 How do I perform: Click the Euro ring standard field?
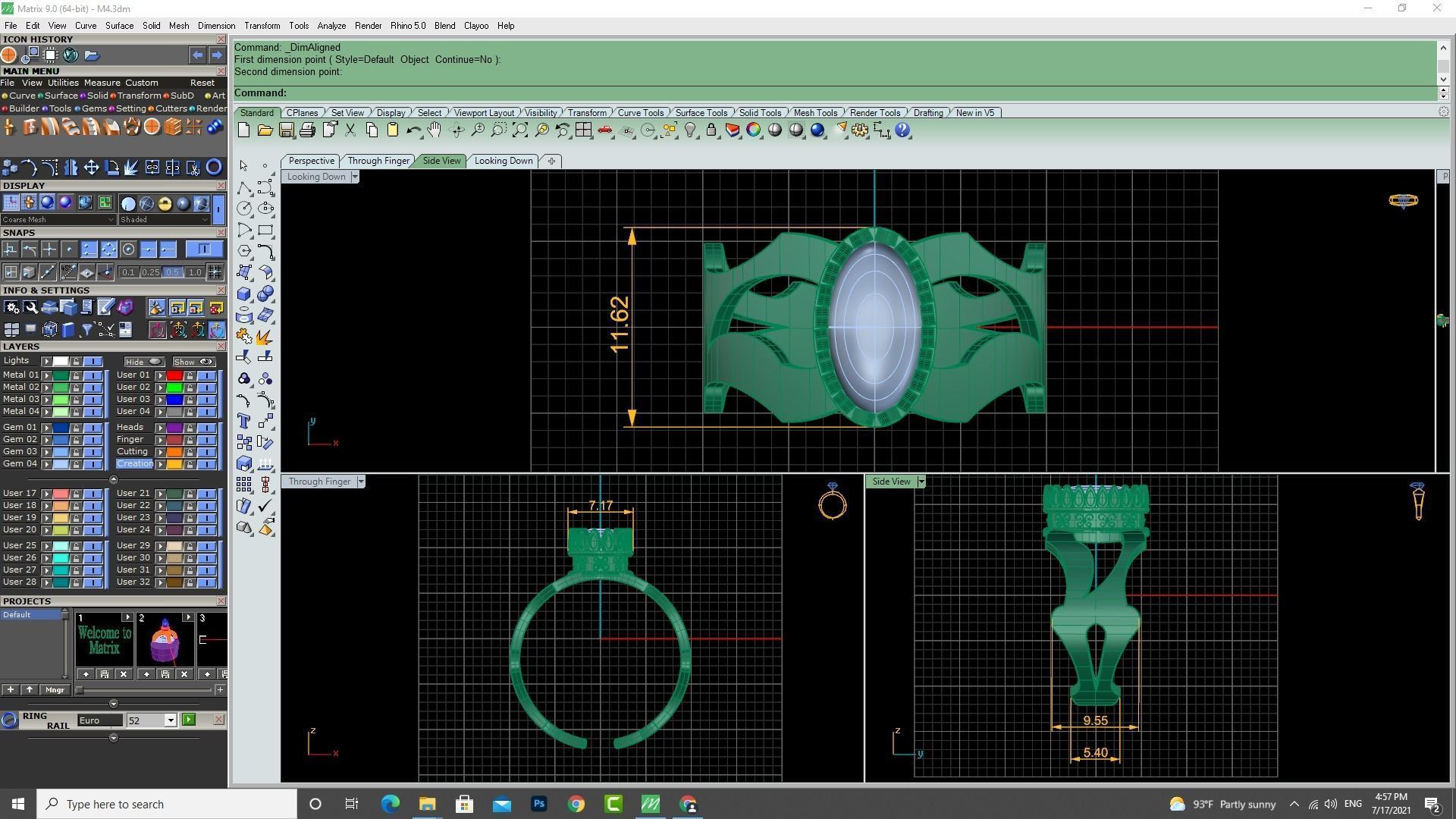[99, 720]
